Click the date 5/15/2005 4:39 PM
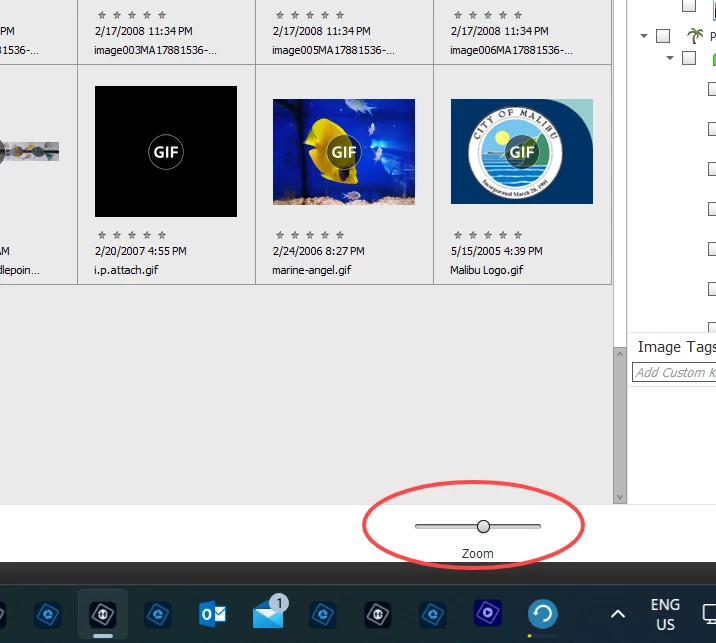Screen dimensions: 716x643 tap(497, 251)
